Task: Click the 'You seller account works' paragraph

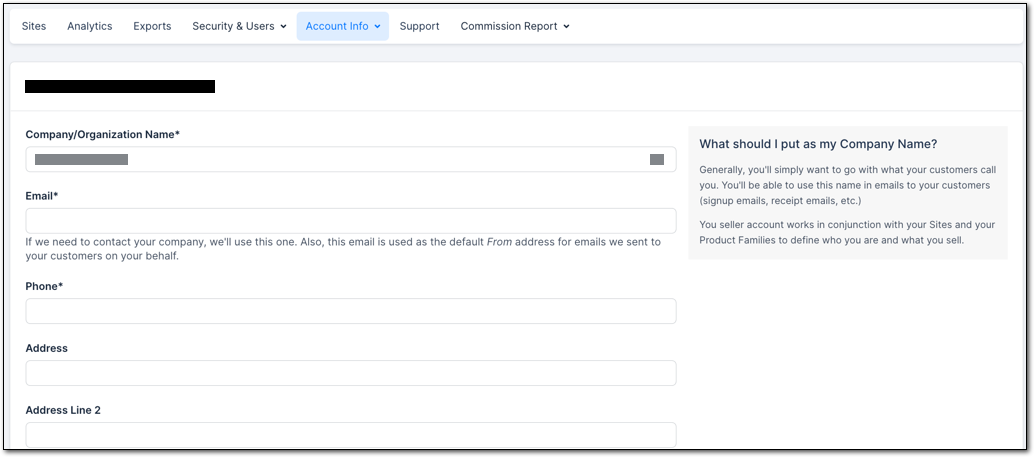Action: 847,233
